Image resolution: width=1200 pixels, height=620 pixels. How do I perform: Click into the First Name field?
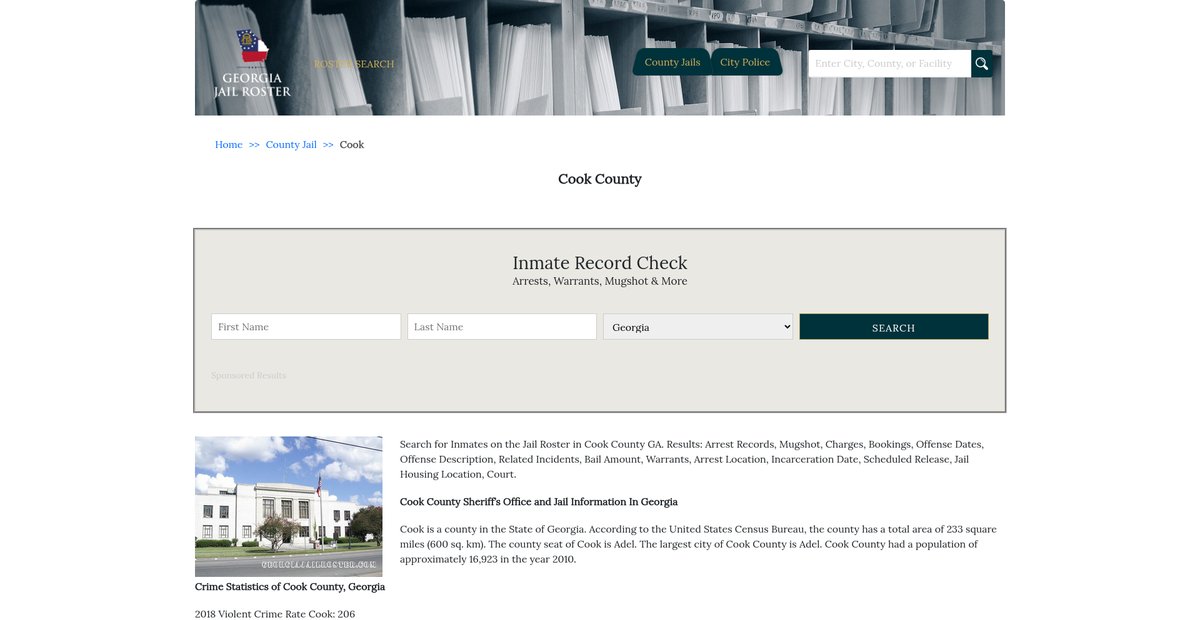[306, 327]
